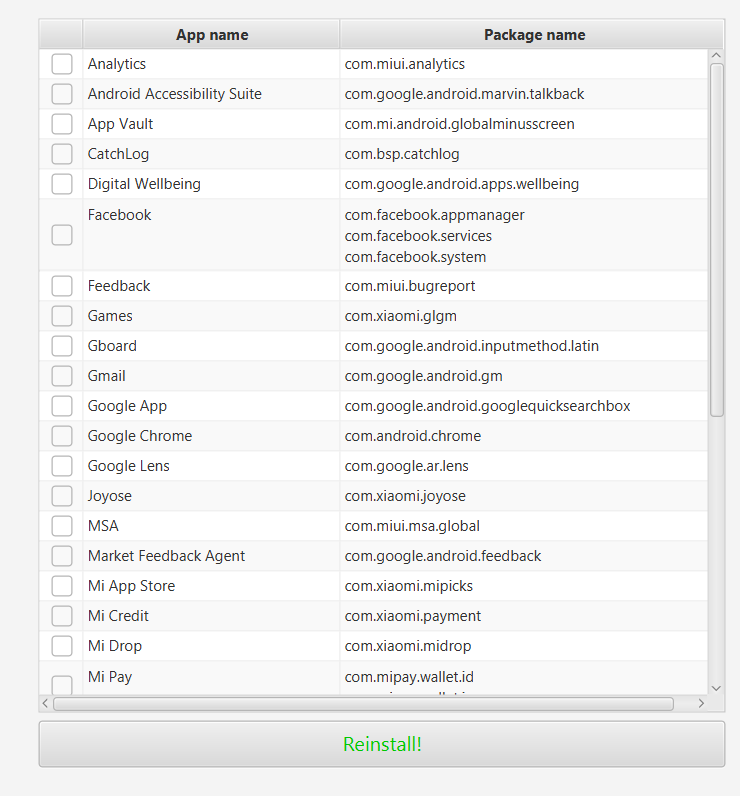Image resolution: width=740 pixels, height=796 pixels.
Task: Click the vertical scrollbar down arrow
Action: tap(716, 688)
